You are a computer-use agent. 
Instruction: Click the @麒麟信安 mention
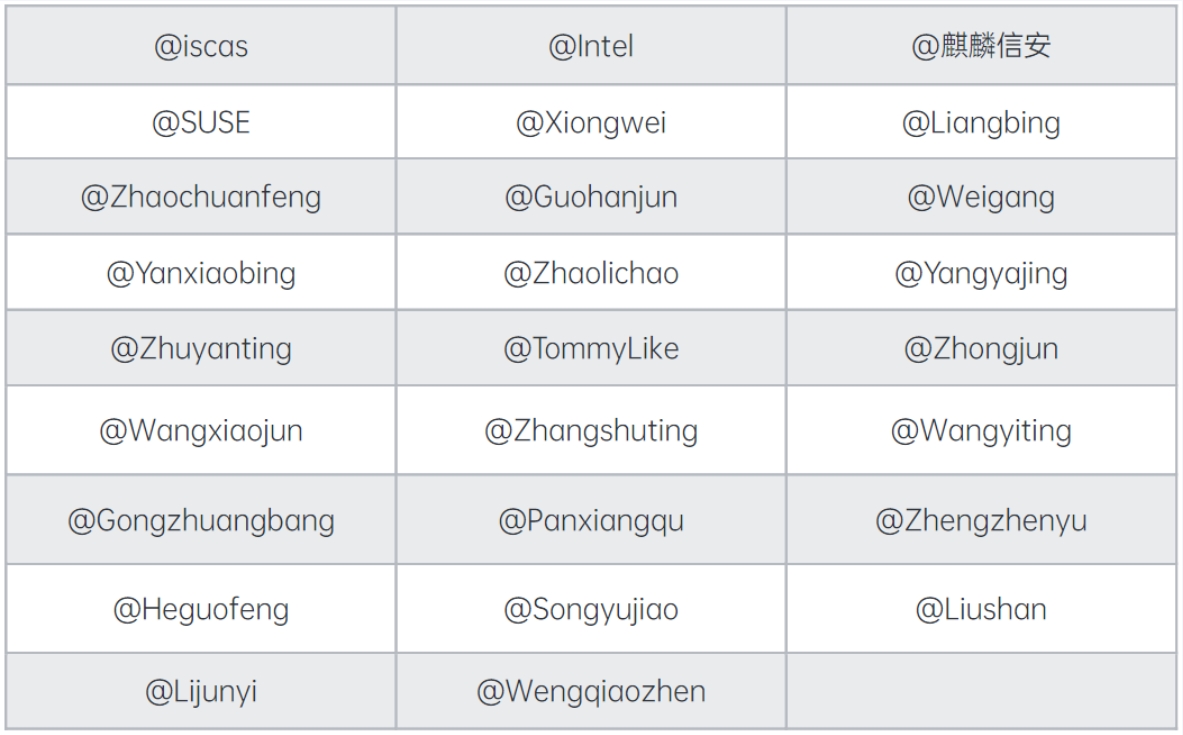point(981,47)
